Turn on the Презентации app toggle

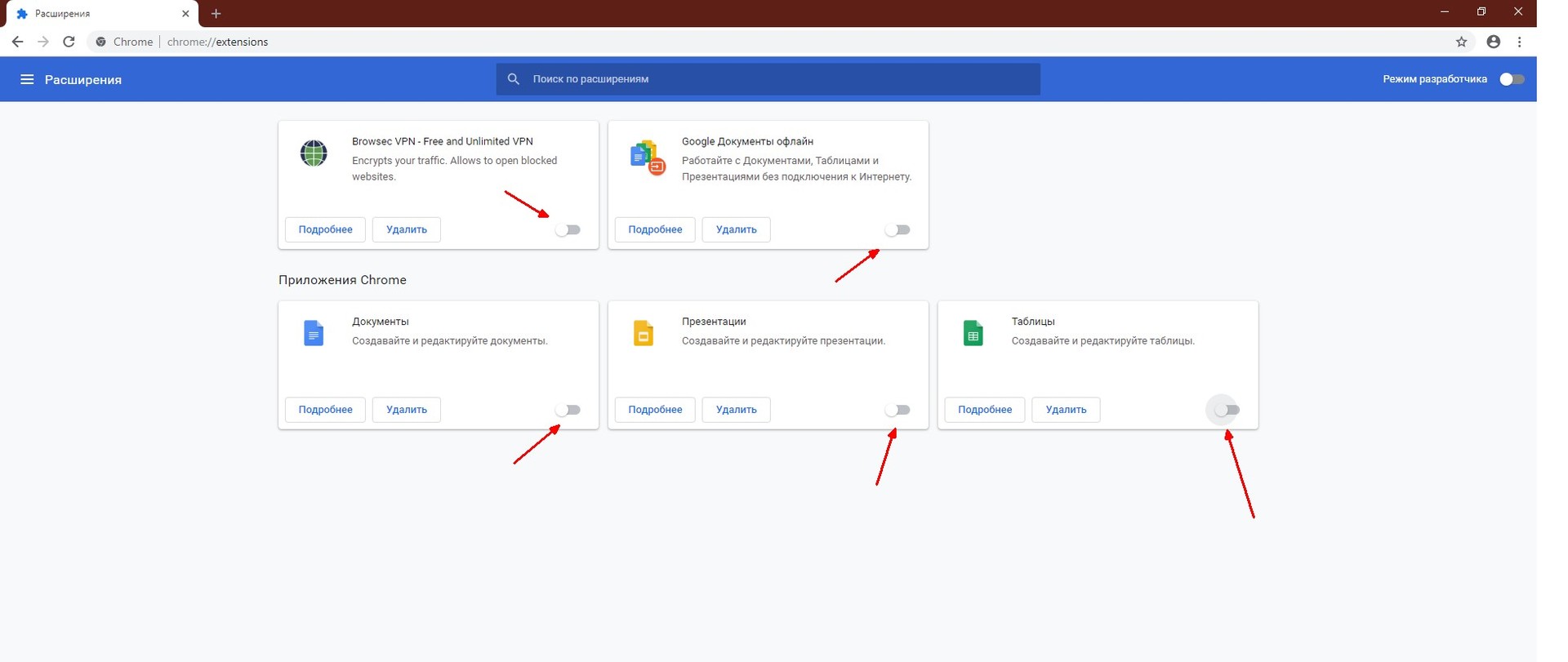coord(898,410)
